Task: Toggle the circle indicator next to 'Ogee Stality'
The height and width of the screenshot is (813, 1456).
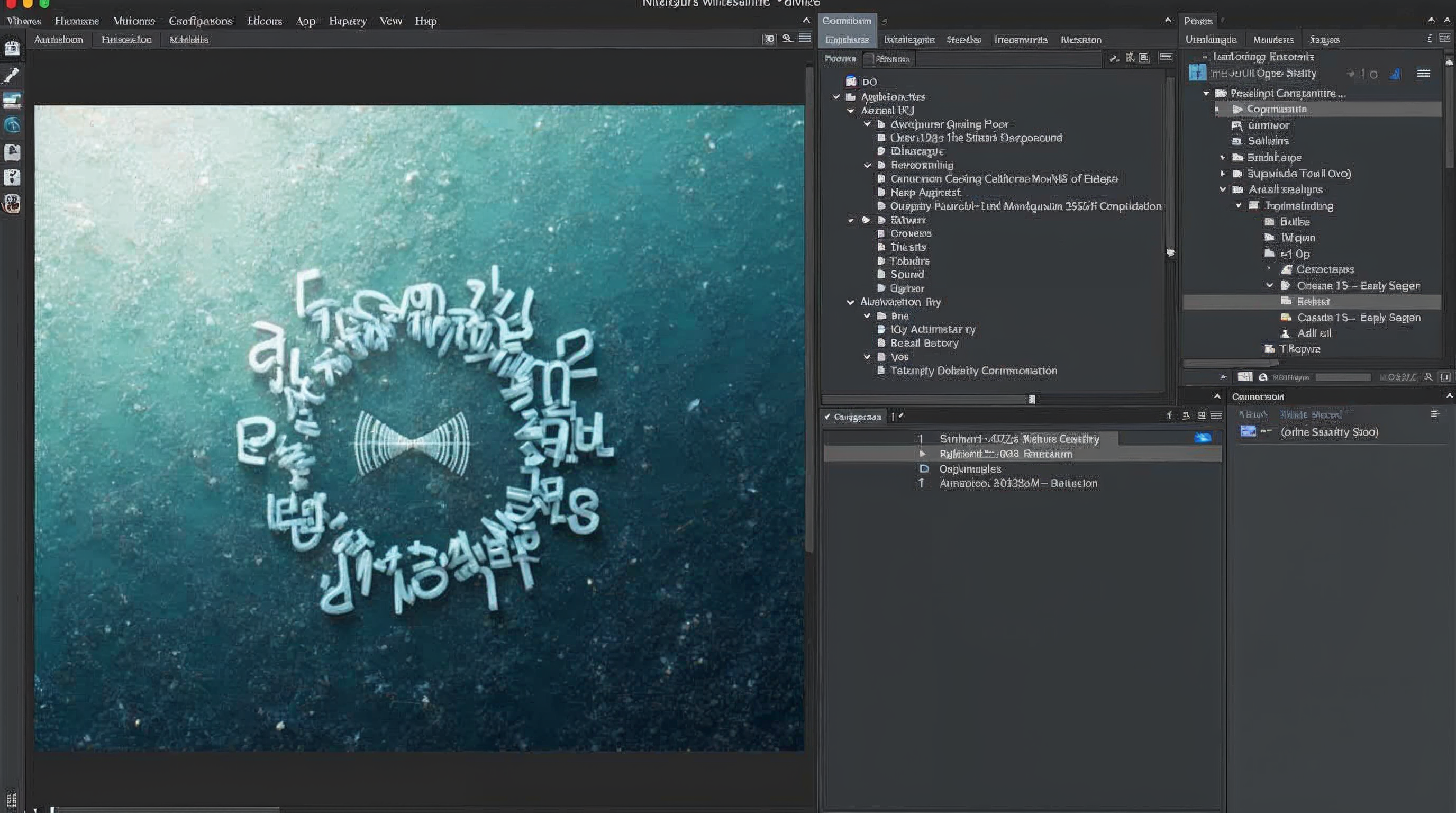Action: [x=1373, y=74]
